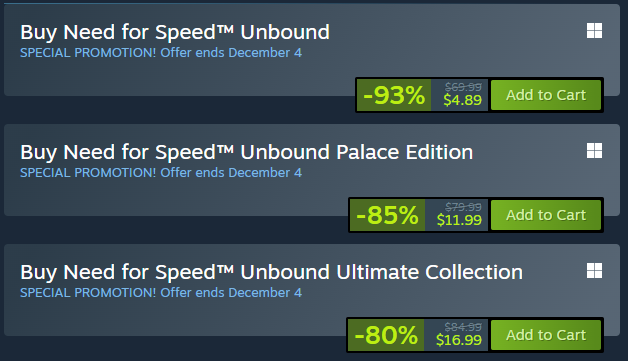Click the struck-through $69.99 original price

463,87
